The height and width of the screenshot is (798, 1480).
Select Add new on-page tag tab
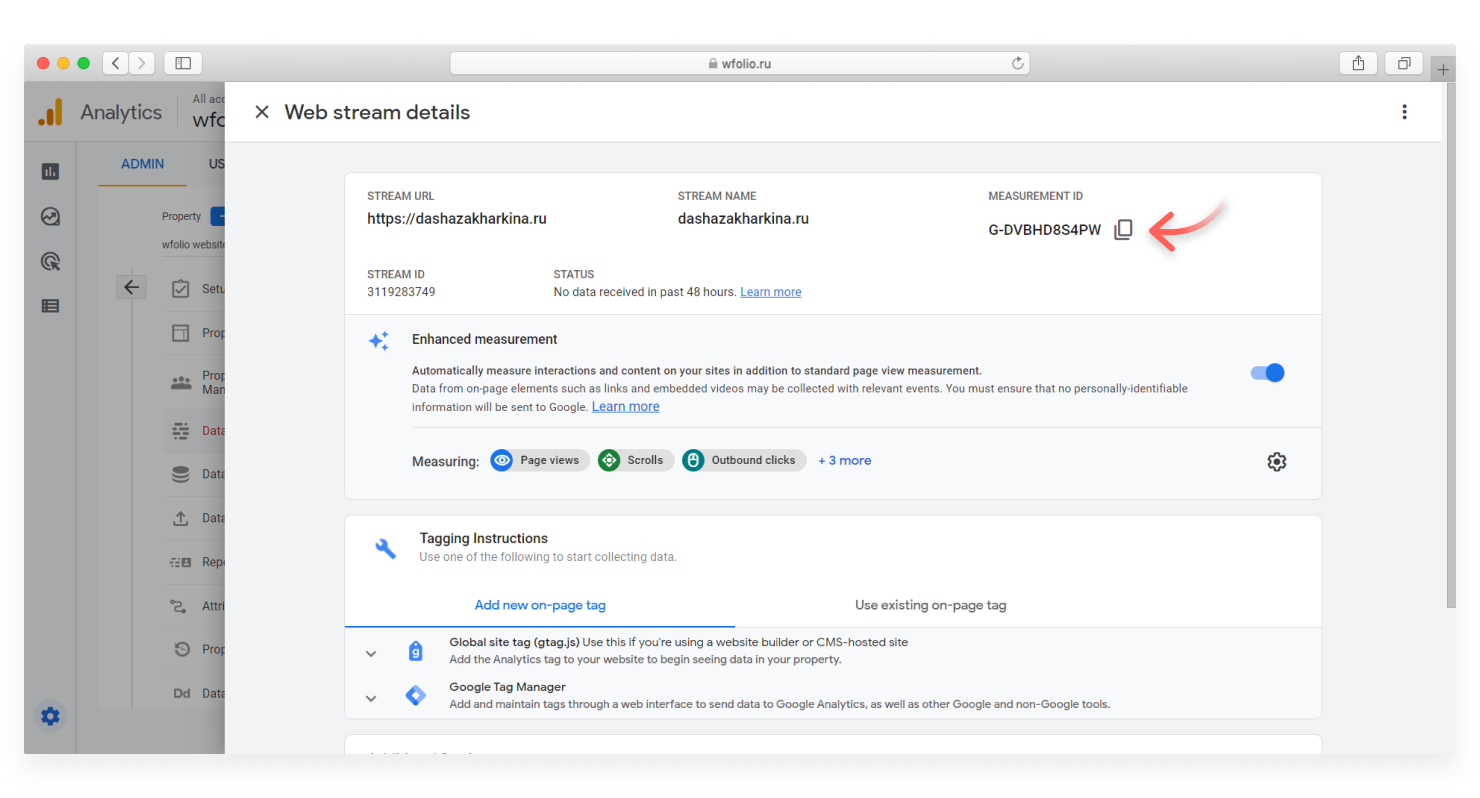[x=540, y=605]
